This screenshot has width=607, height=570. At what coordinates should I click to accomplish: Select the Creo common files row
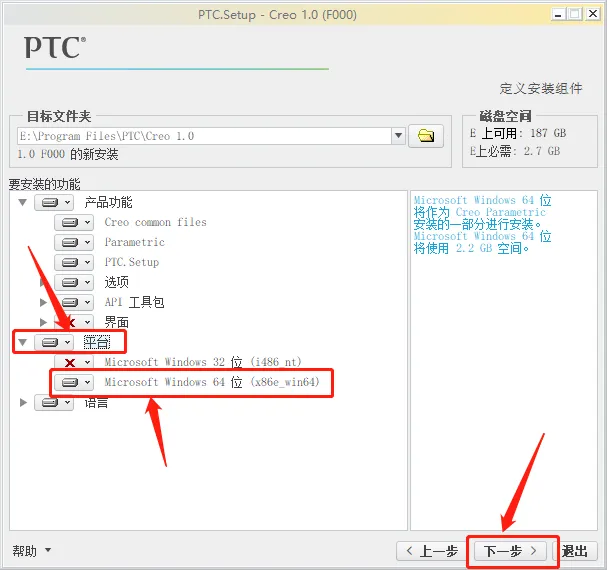pyautogui.click(x=155, y=222)
